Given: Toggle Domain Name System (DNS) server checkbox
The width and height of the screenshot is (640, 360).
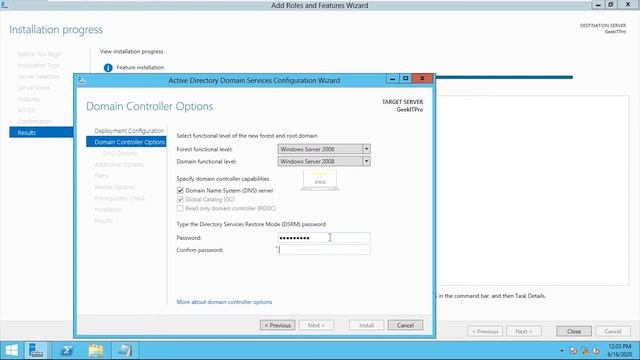Looking at the screenshot, I should coord(180,190).
